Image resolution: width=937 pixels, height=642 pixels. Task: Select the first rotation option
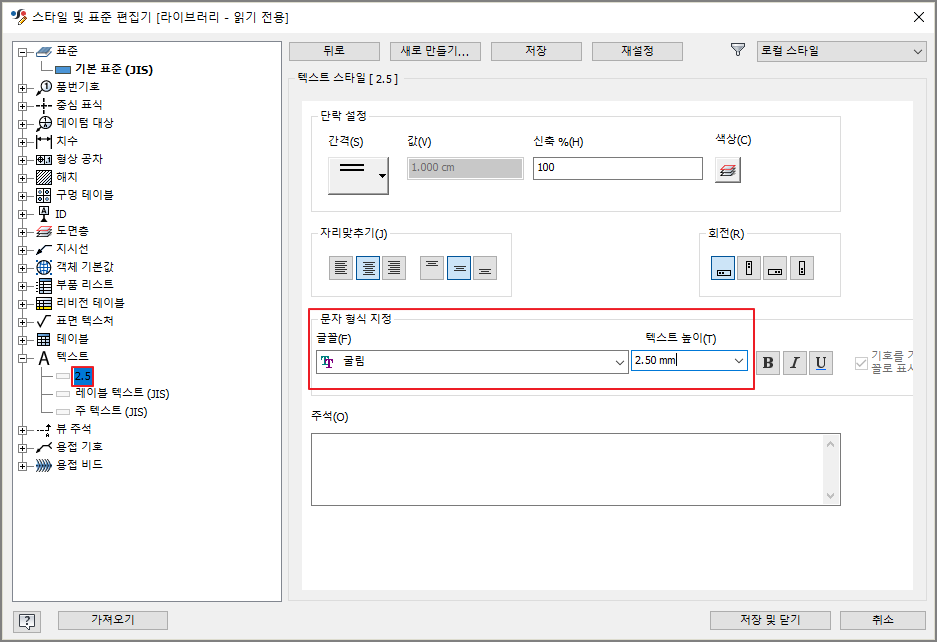723,268
